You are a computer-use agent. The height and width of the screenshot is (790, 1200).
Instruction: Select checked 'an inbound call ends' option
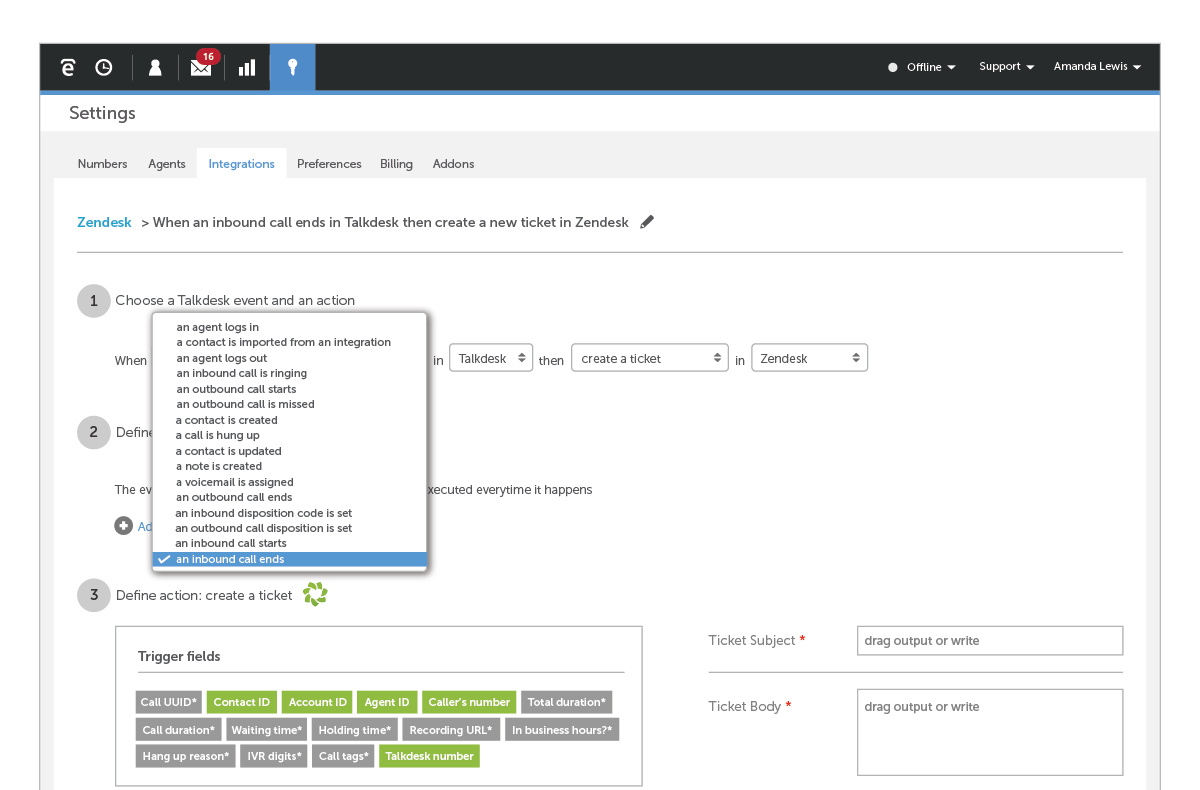tap(290, 559)
